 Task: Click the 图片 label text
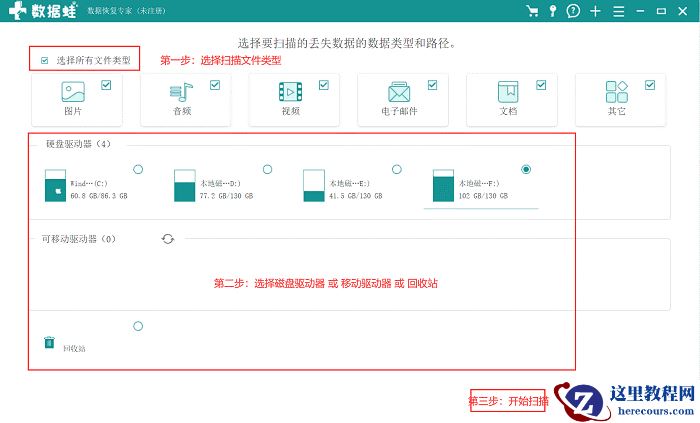pos(73,111)
